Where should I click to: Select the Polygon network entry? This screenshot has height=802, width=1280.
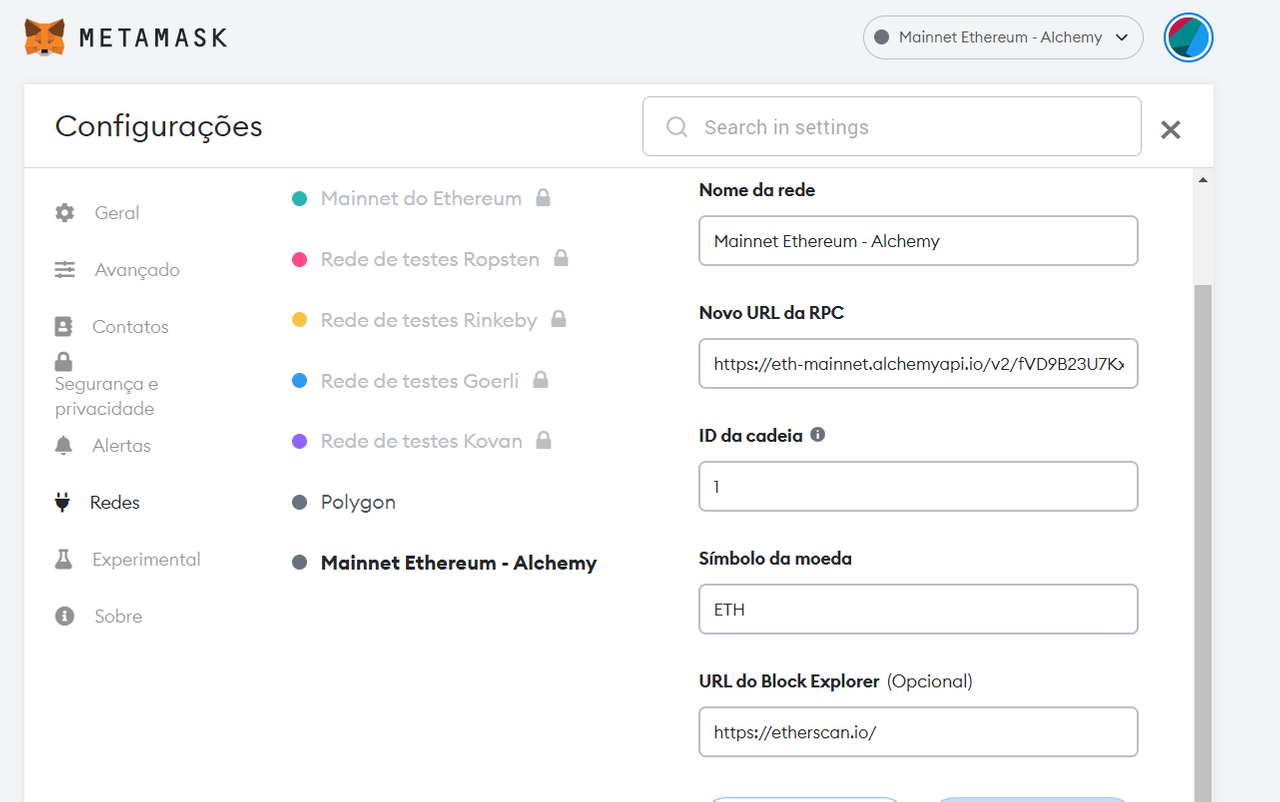[356, 502]
